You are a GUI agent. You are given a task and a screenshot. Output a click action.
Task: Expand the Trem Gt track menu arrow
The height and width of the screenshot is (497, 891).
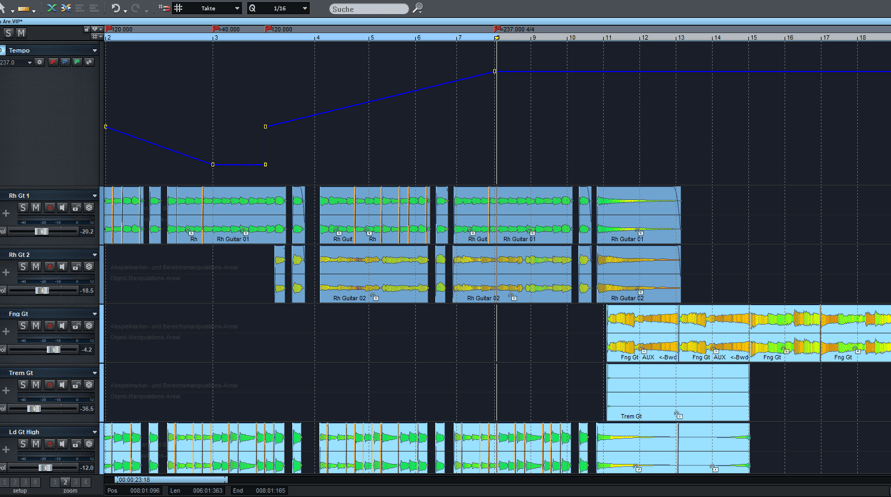click(94, 373)
